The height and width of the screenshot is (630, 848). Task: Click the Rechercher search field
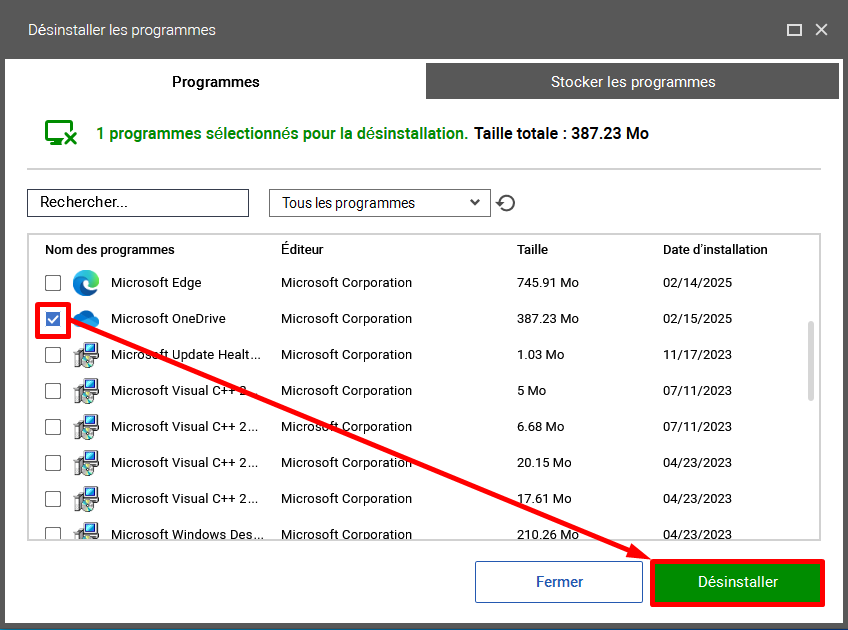click(x=138, y=203)
